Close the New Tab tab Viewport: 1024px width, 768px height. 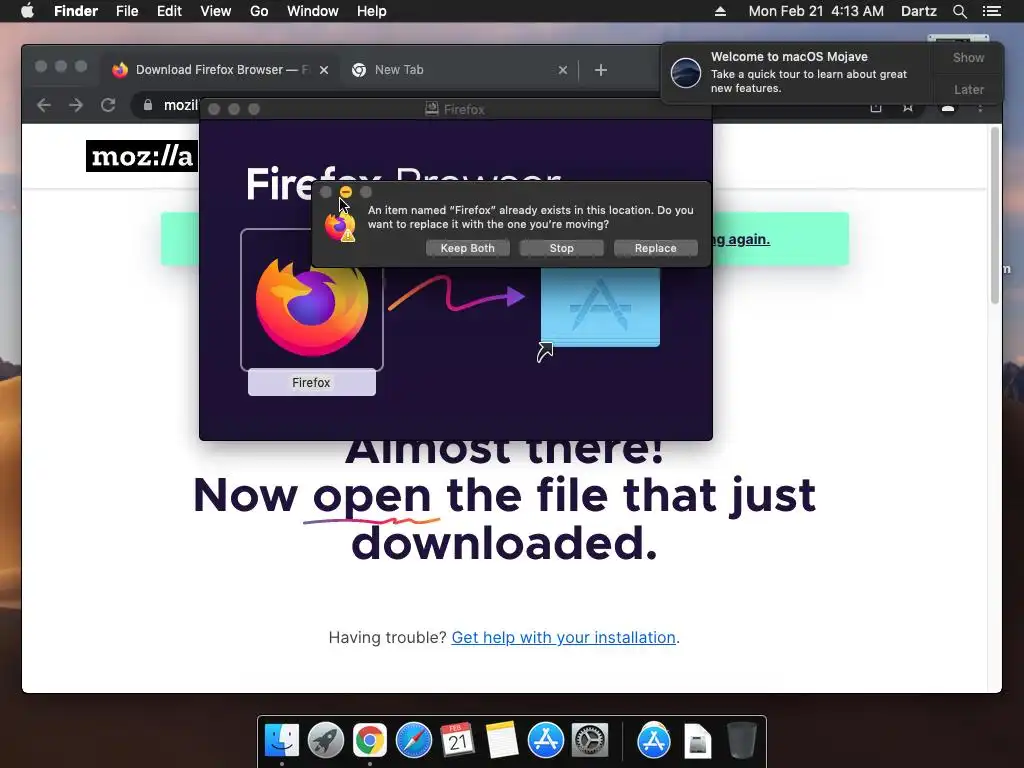(x=563, y=70)
